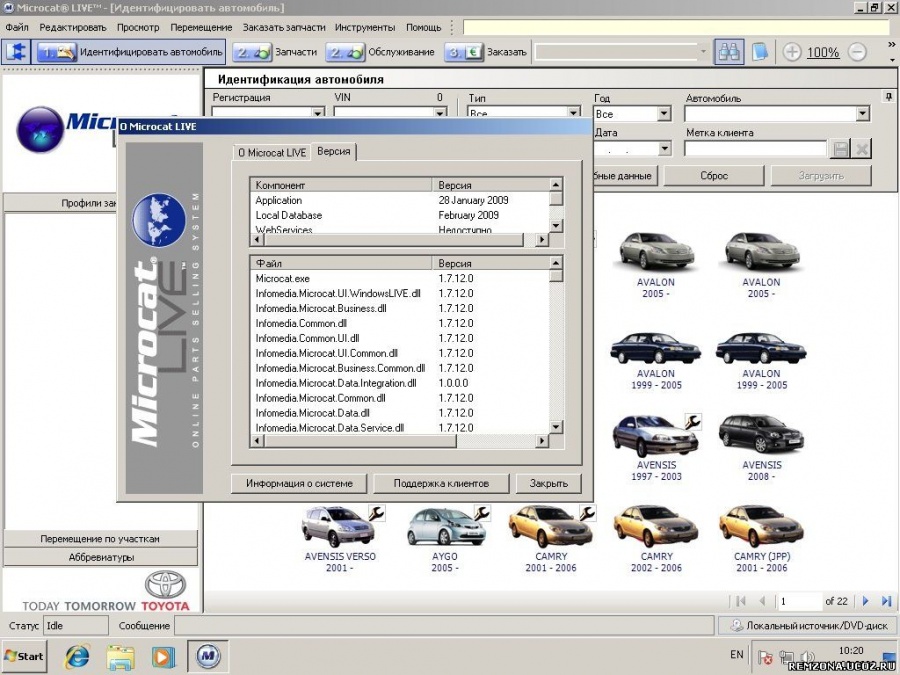
Task: Expand the Дата dropdown
Action: click(664, 149)
